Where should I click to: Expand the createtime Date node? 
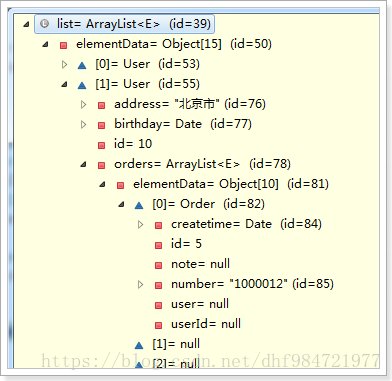click(x=141, y=224)
